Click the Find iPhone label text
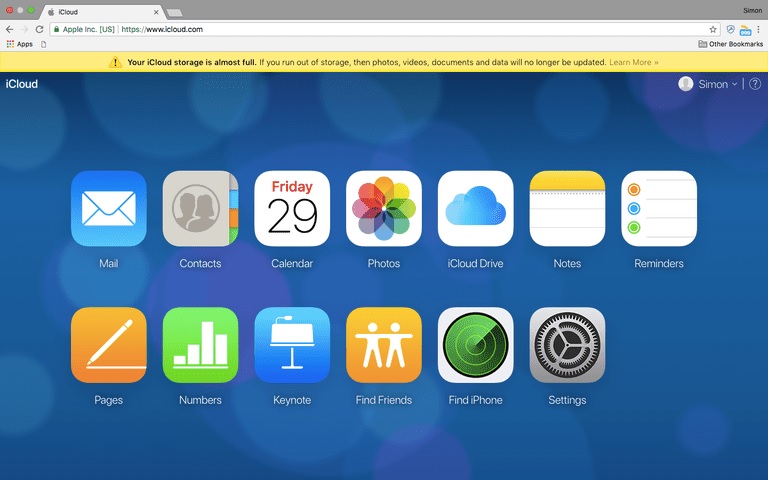Viewport: 768px width, 480px height. [476, 400]
